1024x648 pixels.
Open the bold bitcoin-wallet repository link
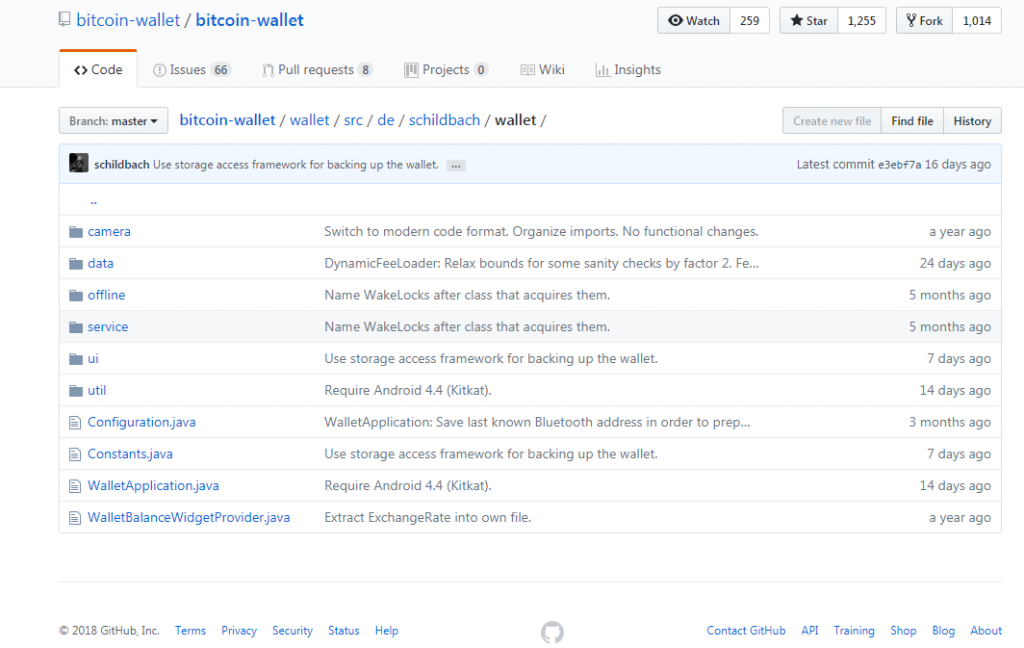249,20
